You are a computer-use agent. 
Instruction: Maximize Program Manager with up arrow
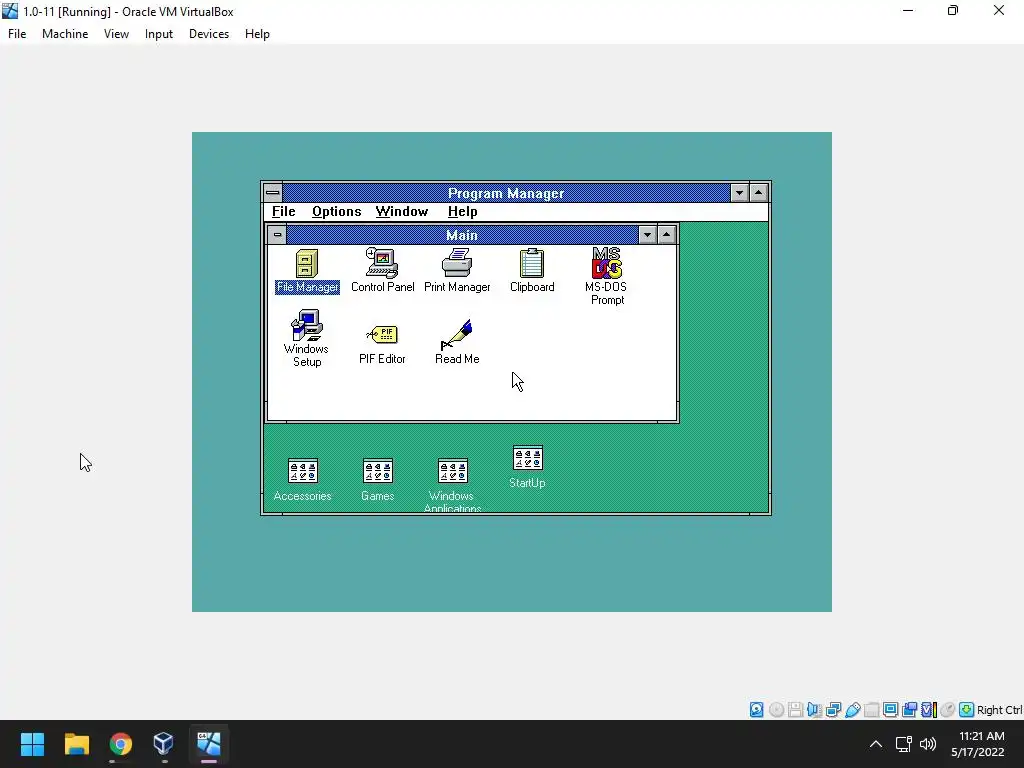[758, 193]
